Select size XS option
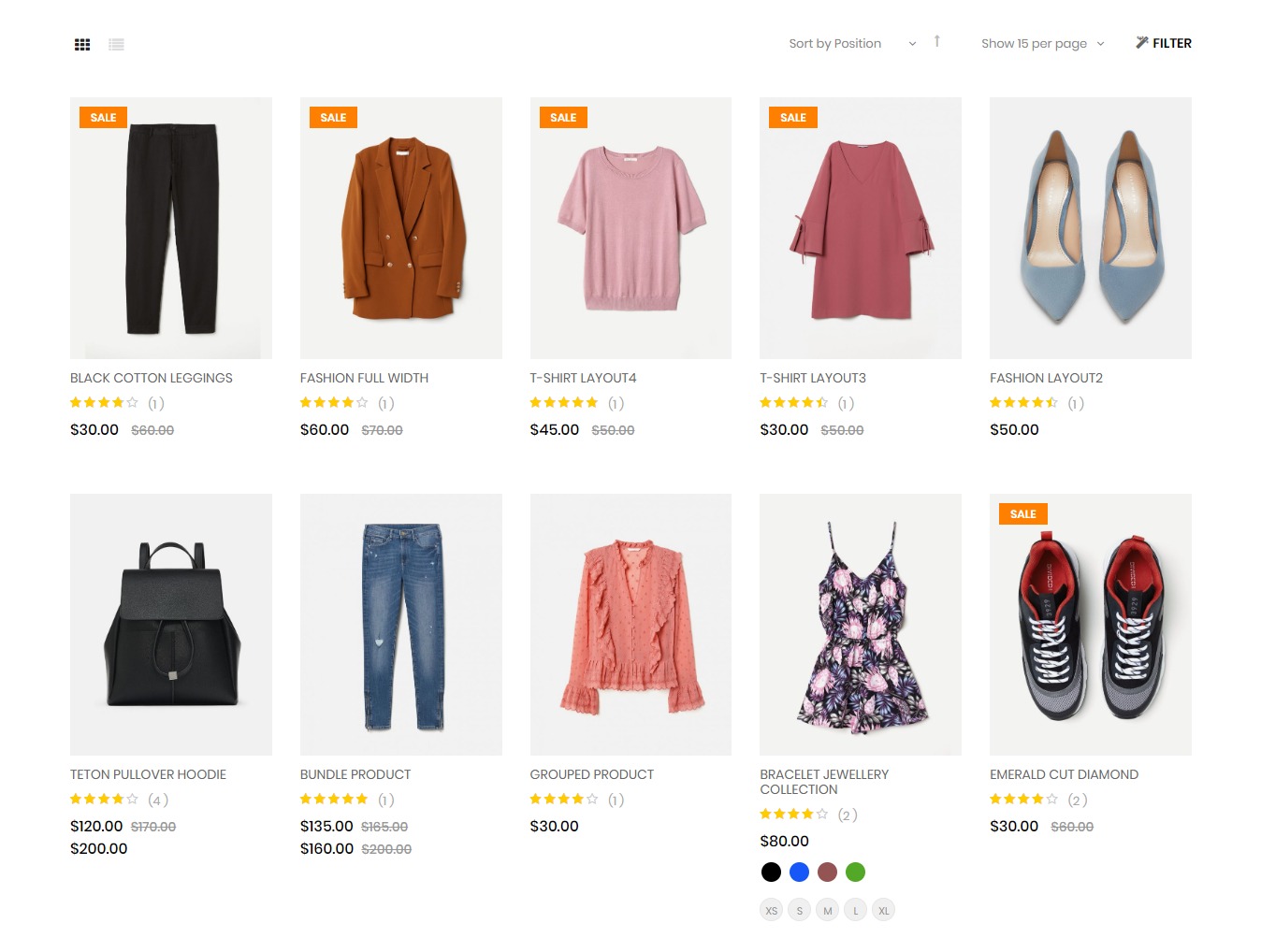 (x=771, y=910)
